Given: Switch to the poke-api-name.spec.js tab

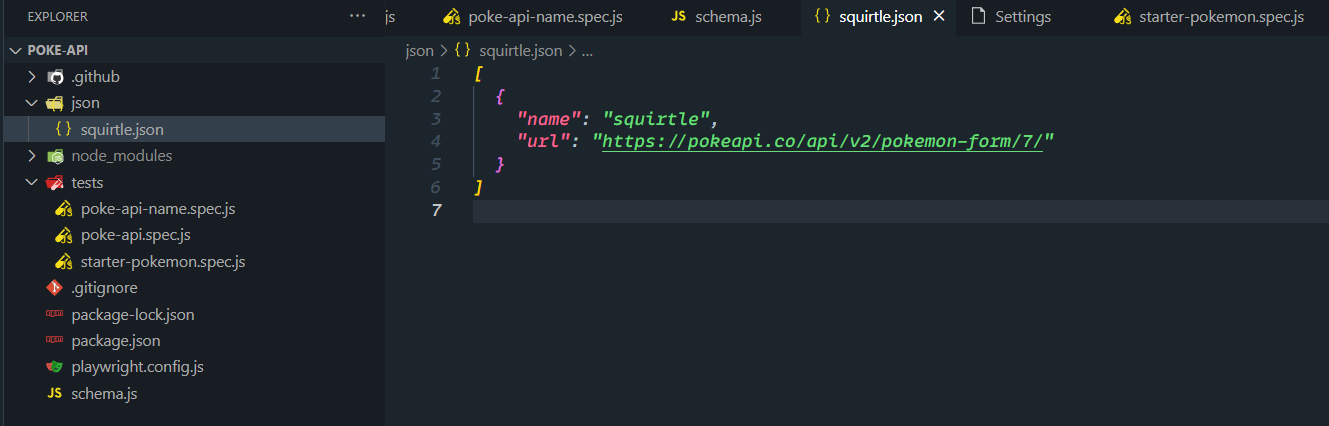Looking at the screenshot, I should [x=531, y=17].
